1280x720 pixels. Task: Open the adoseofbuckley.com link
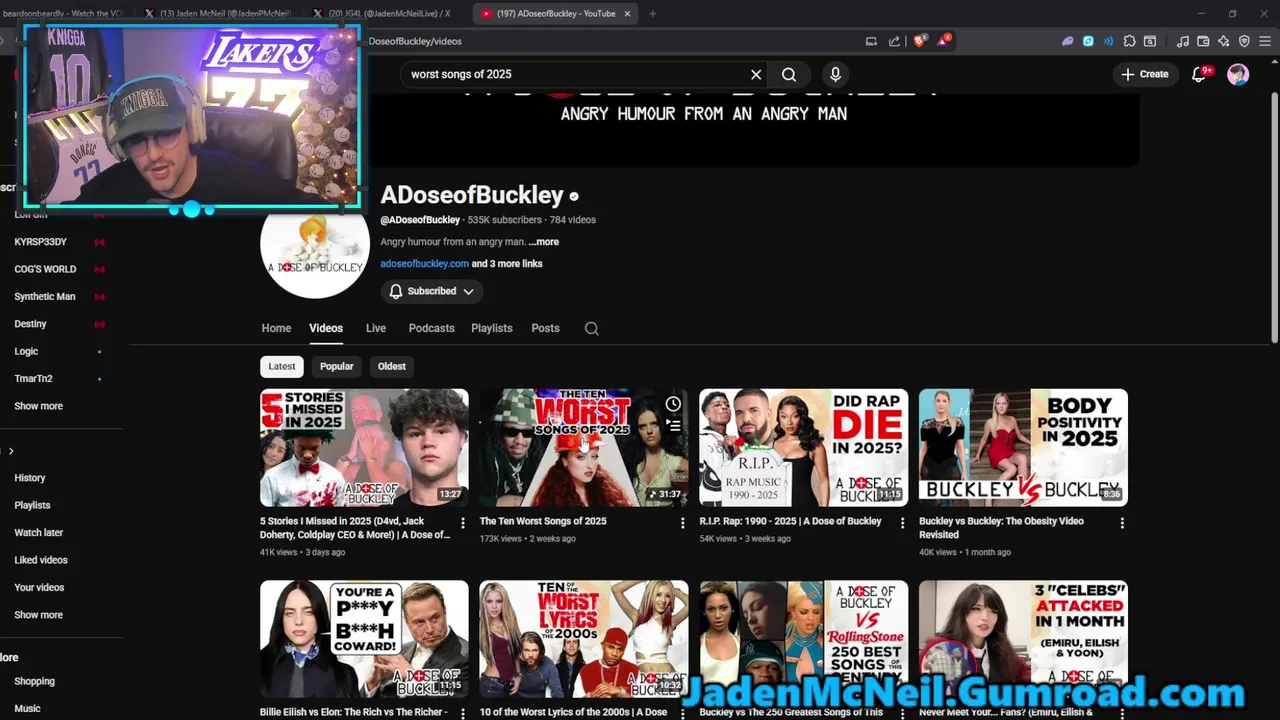pos(424,264)
